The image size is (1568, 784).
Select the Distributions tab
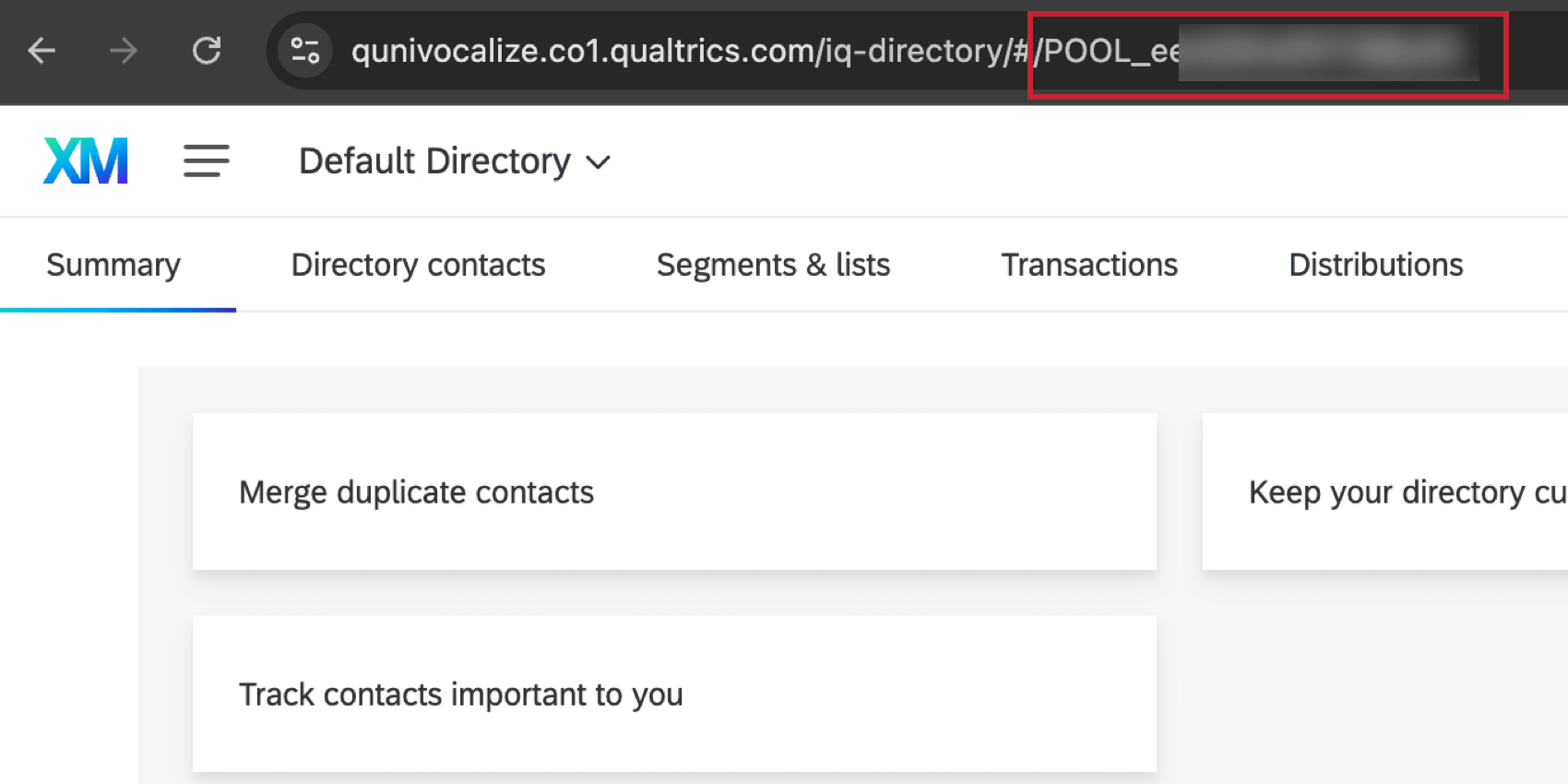1374,265
